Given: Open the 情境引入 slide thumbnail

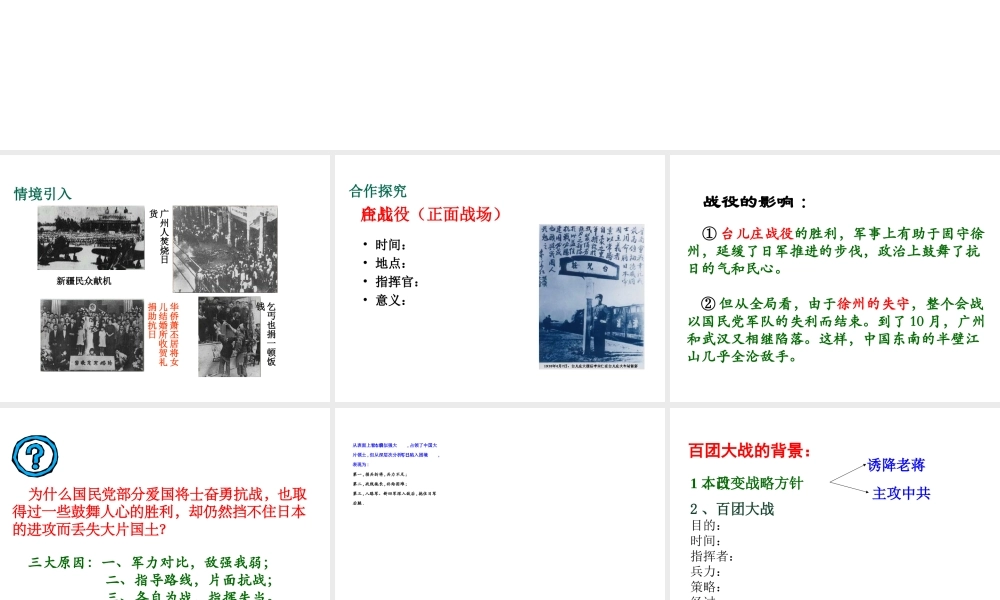Looking at the screenshot, I should (x=165, y=278).
